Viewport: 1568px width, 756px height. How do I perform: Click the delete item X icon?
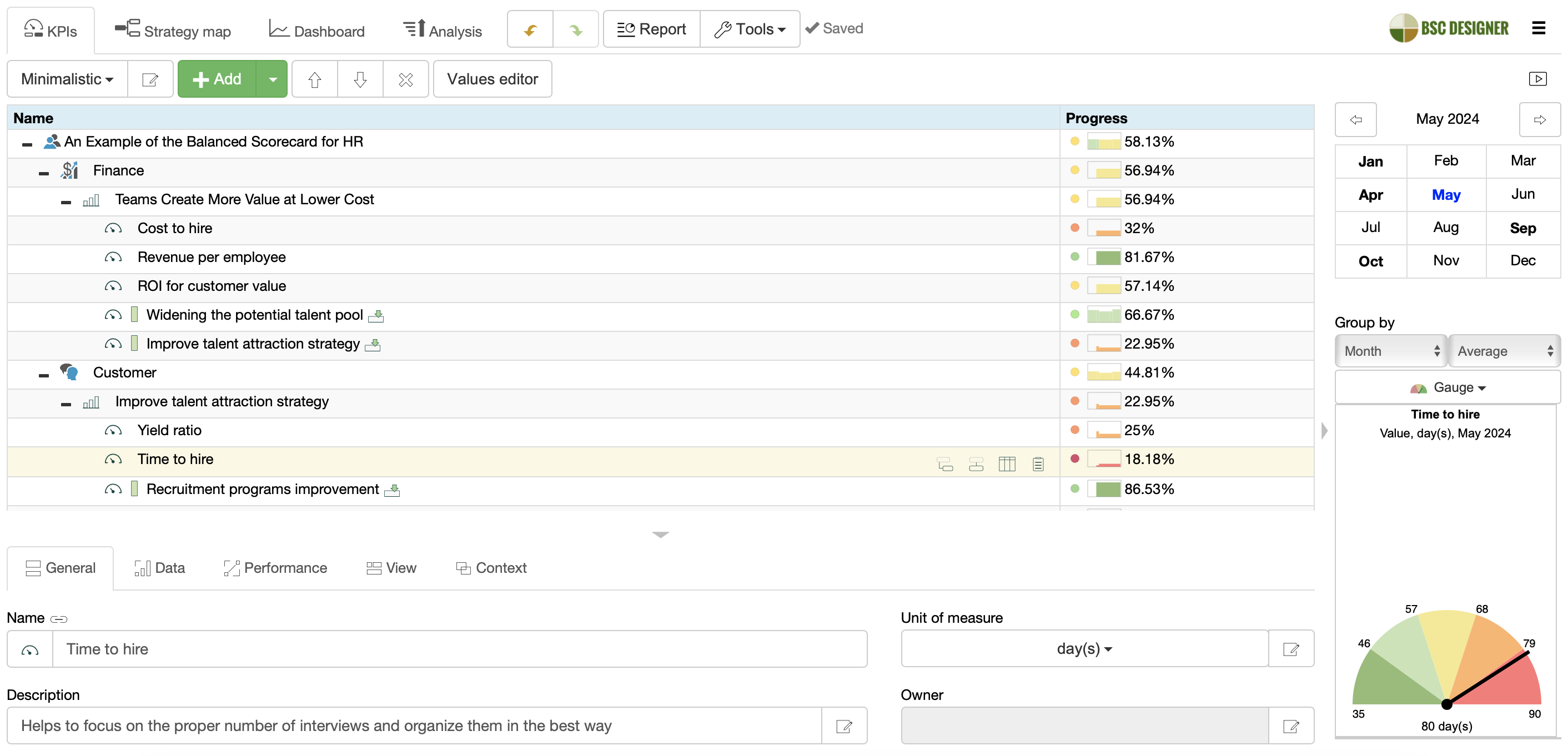click(x=405, y=79)
